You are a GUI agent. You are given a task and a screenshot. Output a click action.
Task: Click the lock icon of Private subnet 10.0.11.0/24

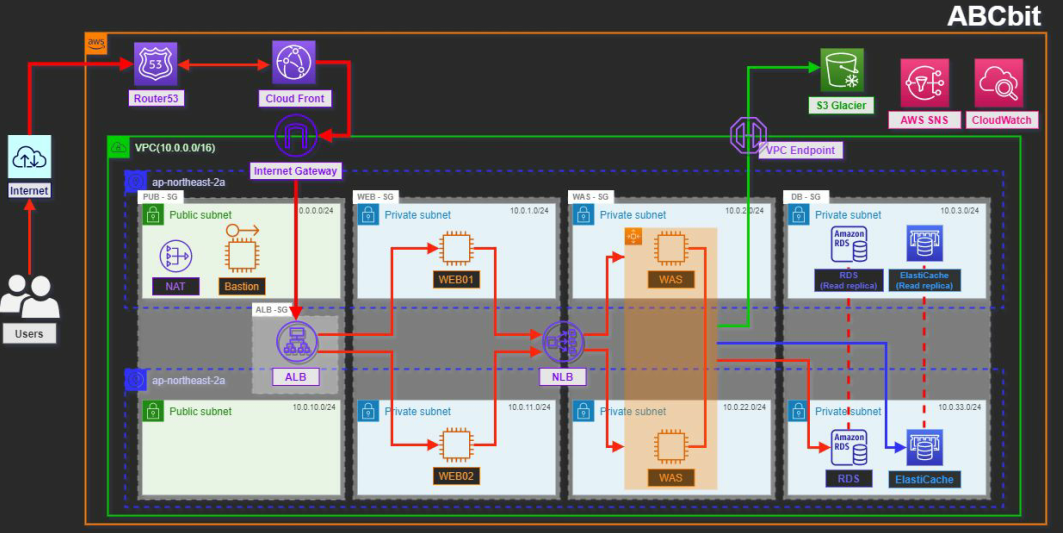coord(368,412)
